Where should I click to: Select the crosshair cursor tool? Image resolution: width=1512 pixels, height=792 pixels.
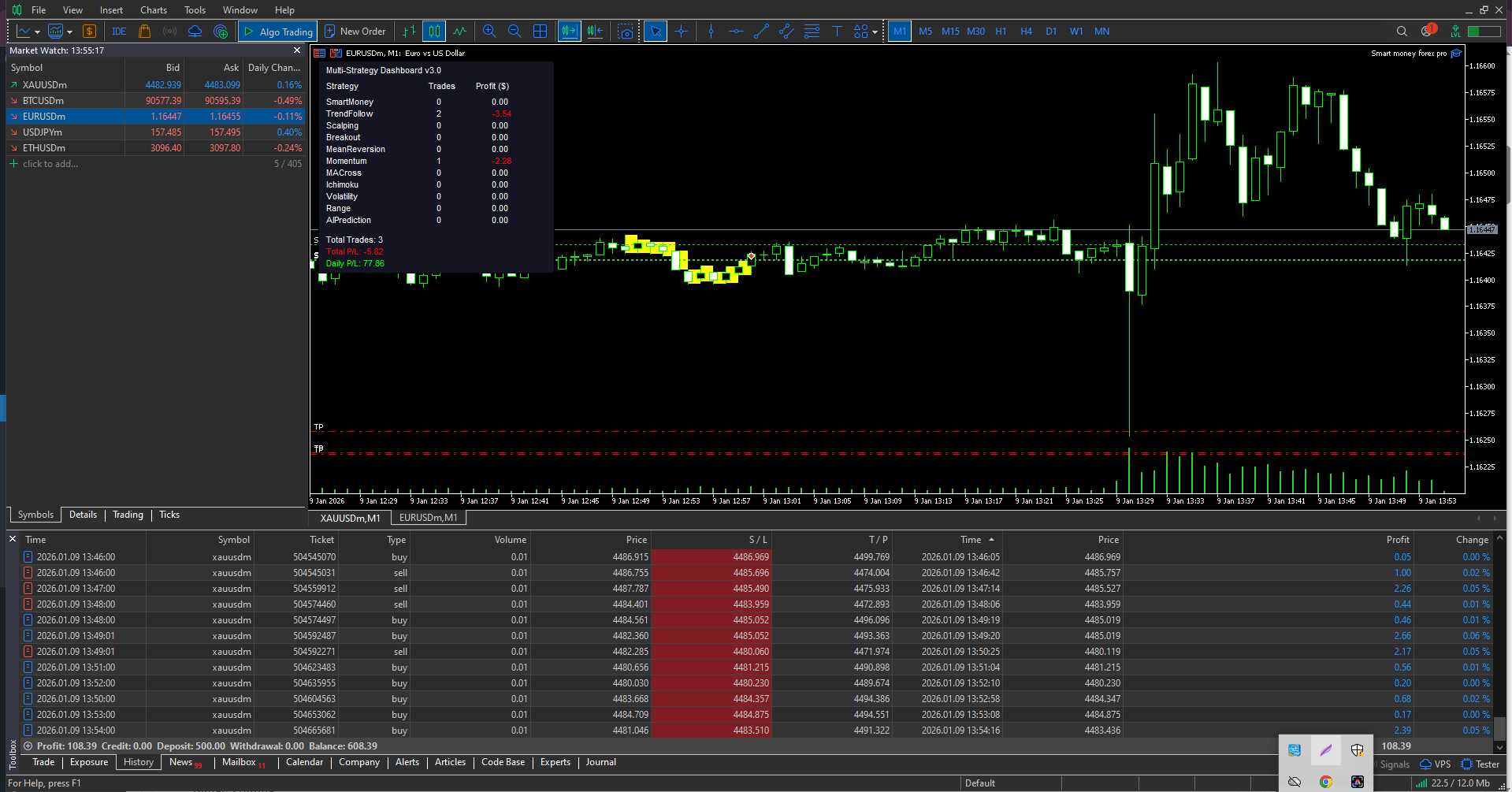click(x=682, y=32)
